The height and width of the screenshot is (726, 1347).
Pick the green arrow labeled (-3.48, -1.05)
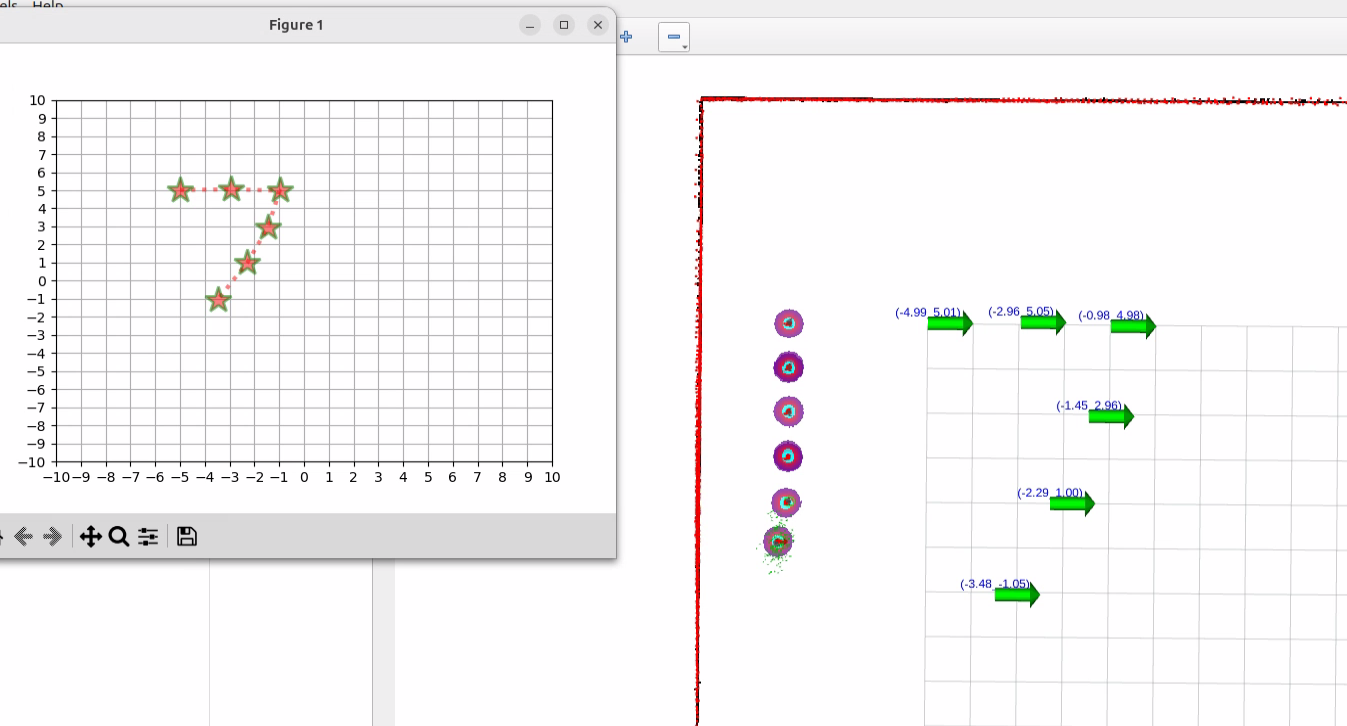pos(1016,595)
